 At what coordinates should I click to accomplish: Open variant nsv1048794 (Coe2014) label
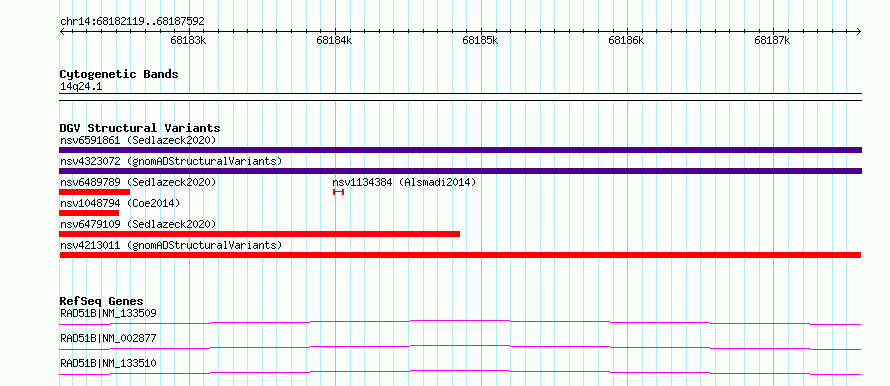[x=120, y=203]
